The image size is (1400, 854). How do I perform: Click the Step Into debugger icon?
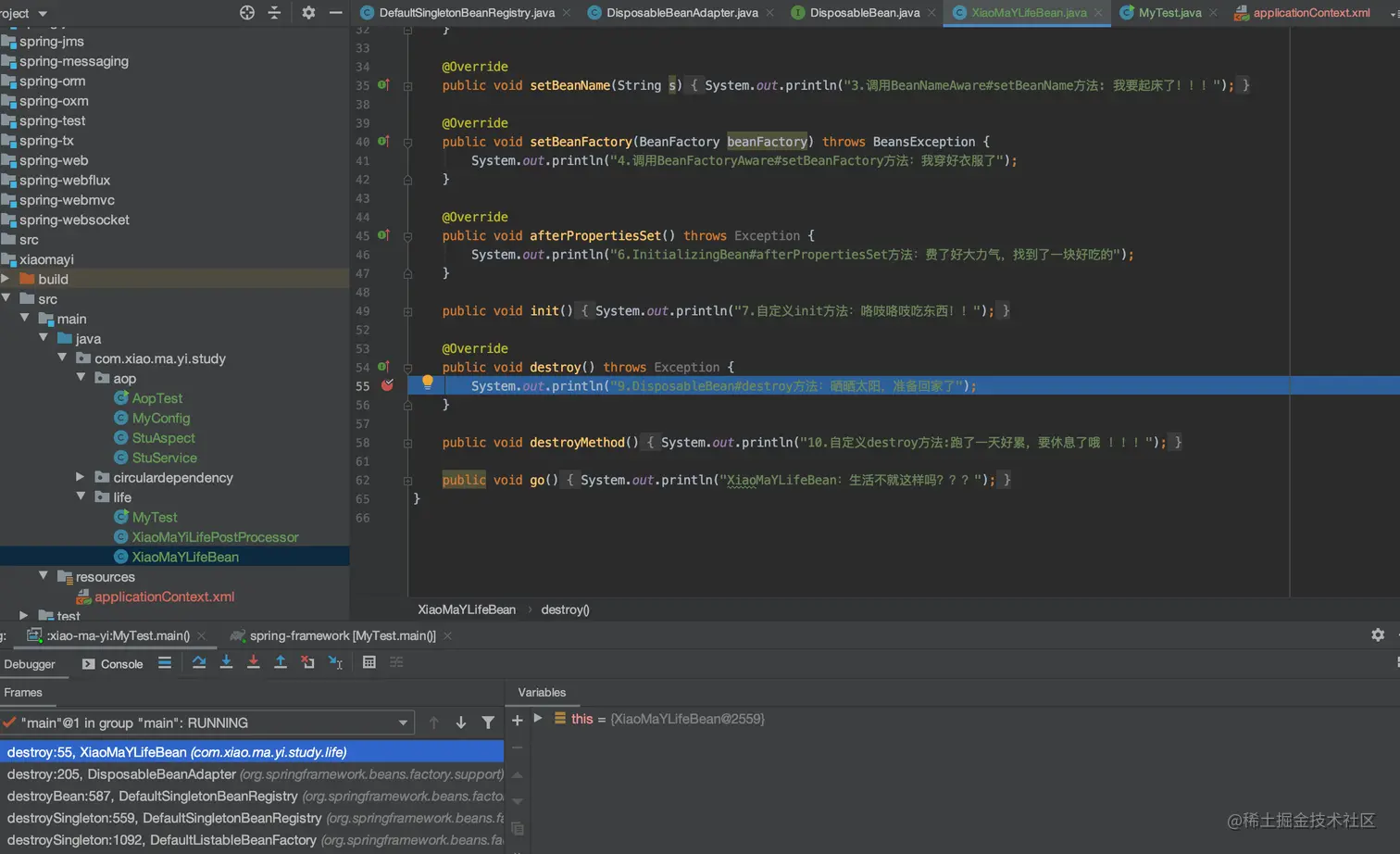pos(226,662)
